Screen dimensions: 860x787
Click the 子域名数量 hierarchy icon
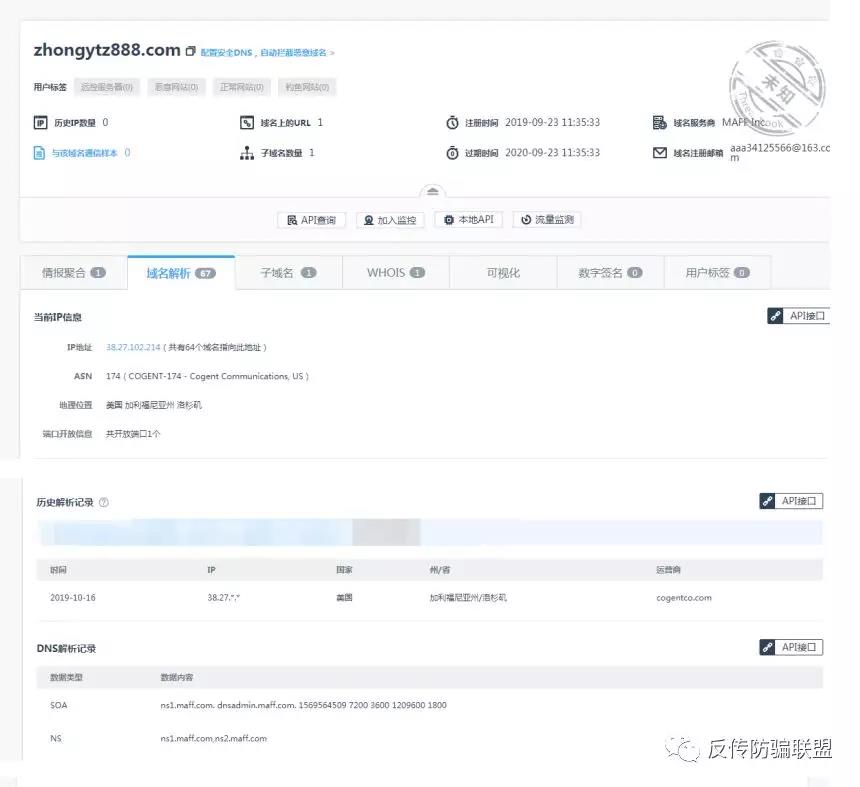click(246, 153)
